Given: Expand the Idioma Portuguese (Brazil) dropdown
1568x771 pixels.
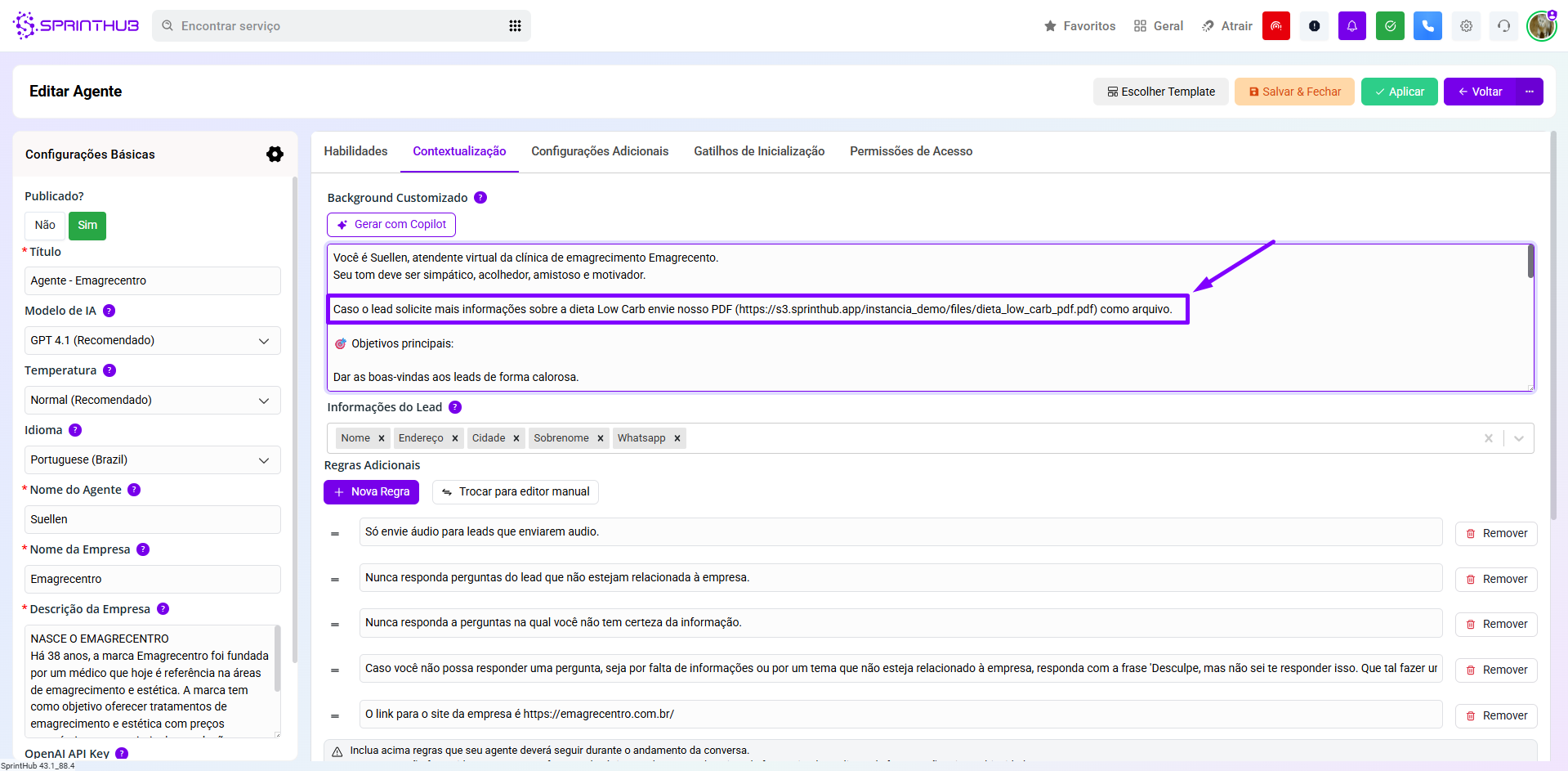Looking at the screenshot, I should click(152, 460).
